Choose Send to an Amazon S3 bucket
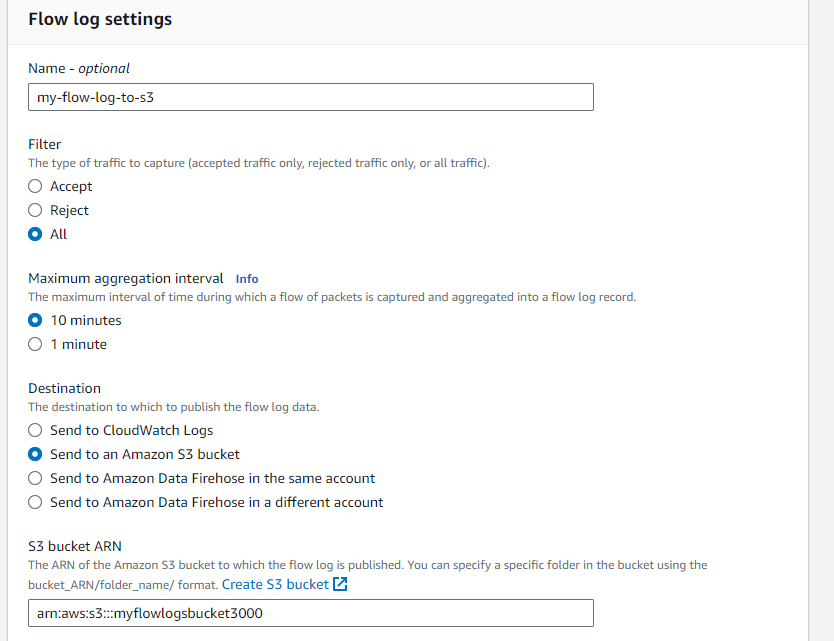 36,454
